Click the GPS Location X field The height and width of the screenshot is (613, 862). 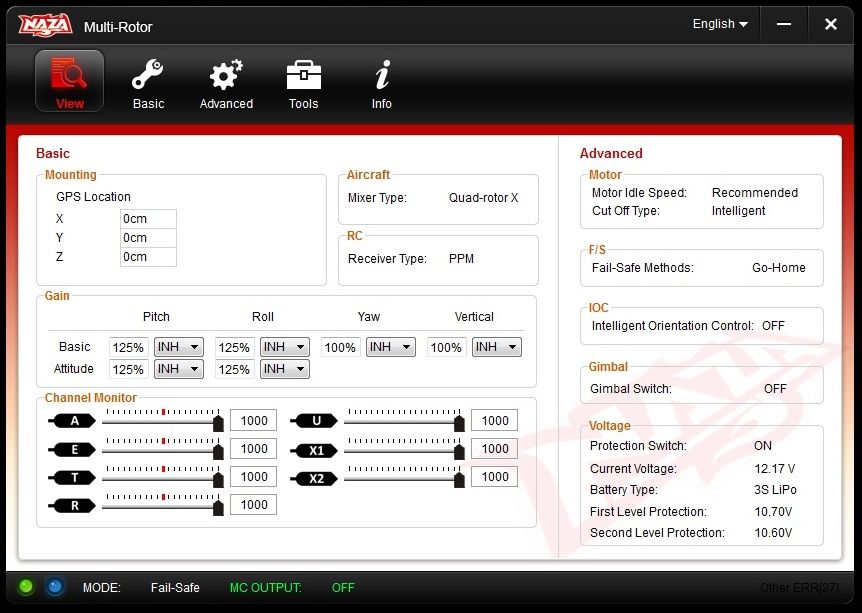click(148, 219)
